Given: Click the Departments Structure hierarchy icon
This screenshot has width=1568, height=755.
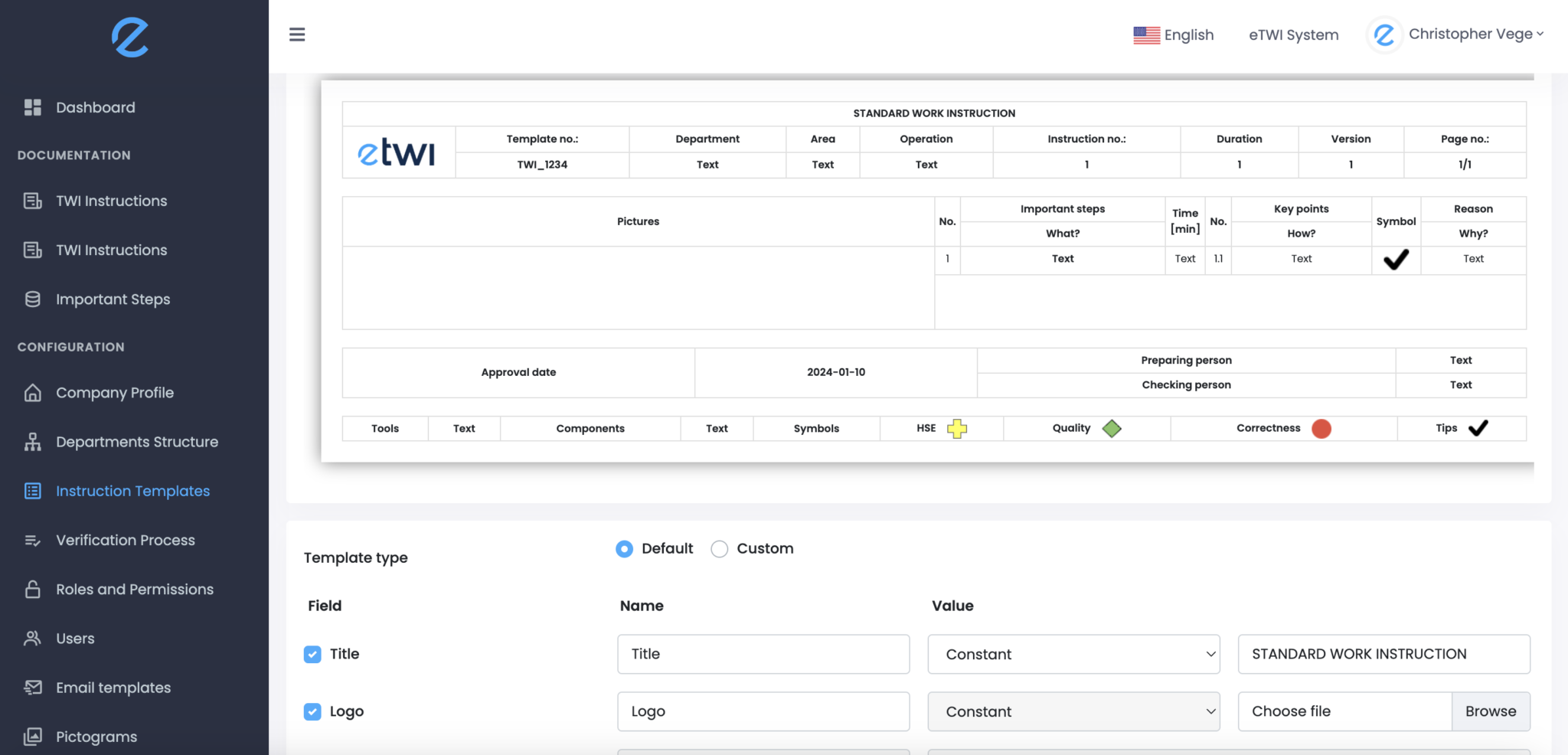Looking at the screenshot, I should (32, 442).
